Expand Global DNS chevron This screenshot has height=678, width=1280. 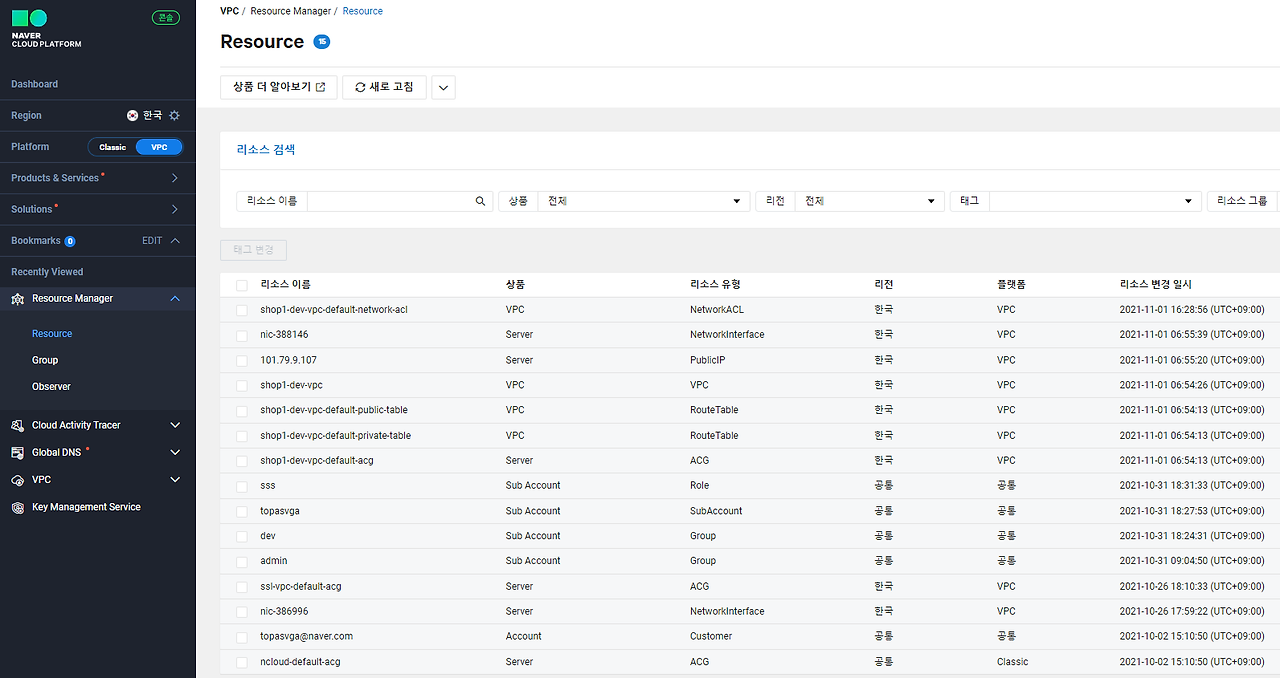tap(175, 453)
